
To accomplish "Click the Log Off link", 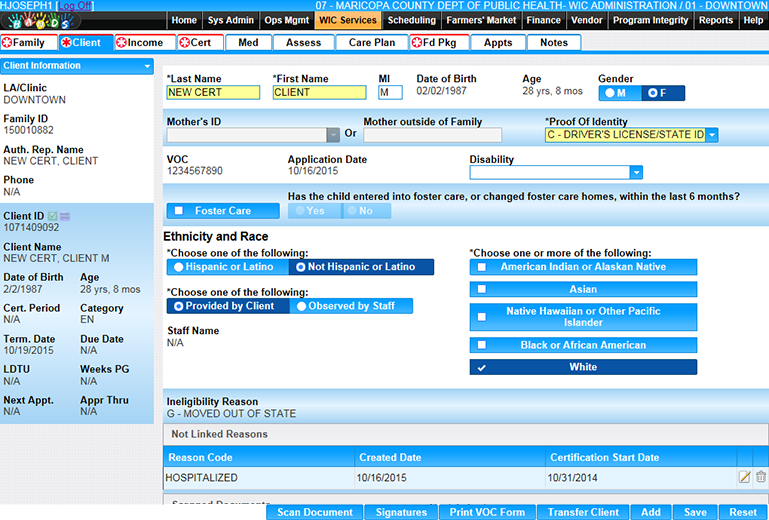I will pyautogui.click(x=73, y=6).
